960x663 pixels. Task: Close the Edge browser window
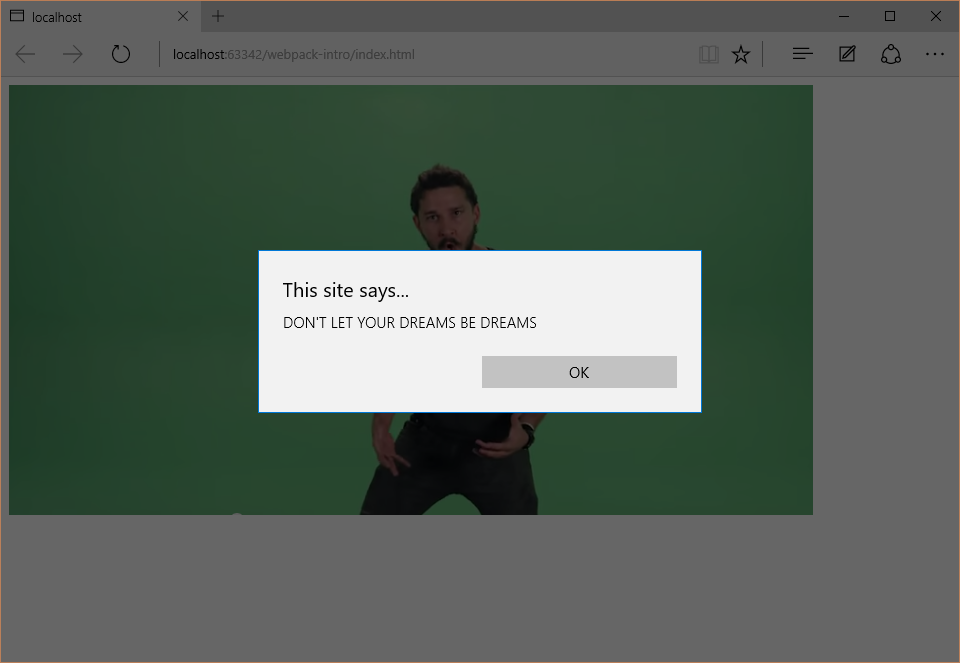pyautogui.click(x=936, y=17)
